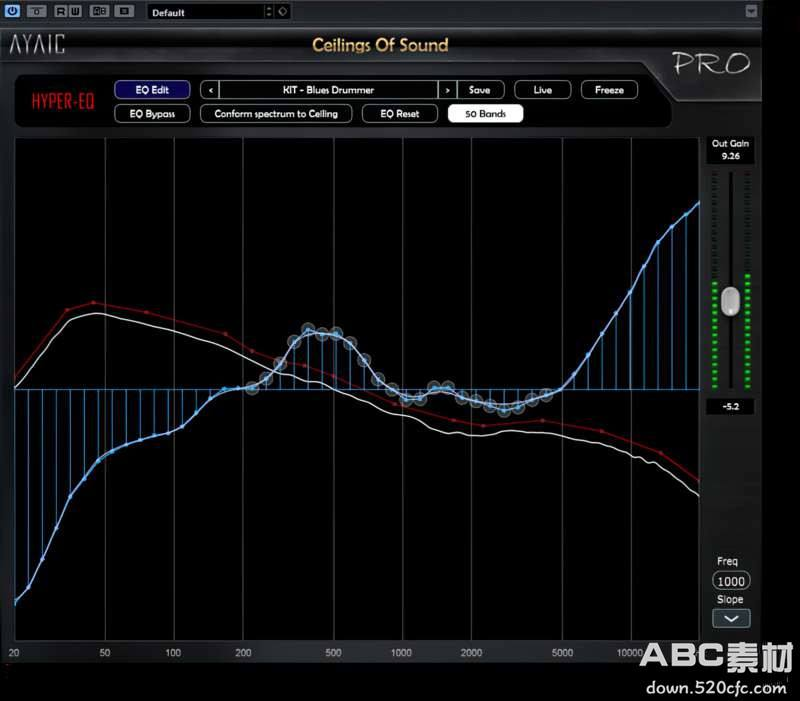Screen dimensions: 800x701
Task: Click the 50 Bands button
Action: pos(485,114)
